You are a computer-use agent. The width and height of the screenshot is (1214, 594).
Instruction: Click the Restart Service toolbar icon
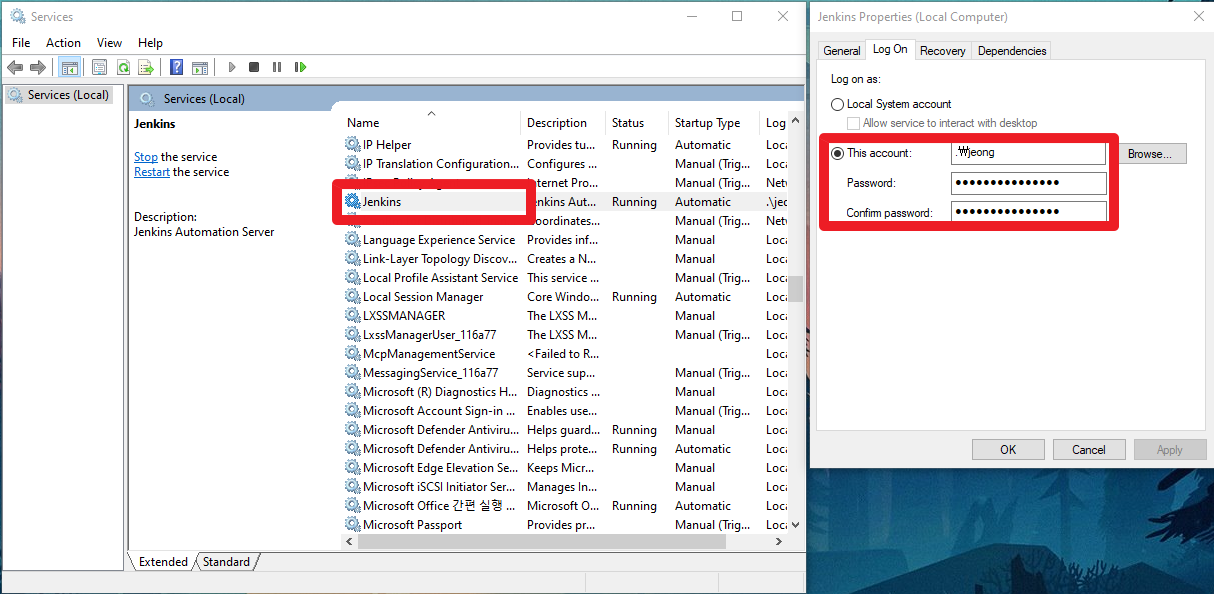click(300, 67)
